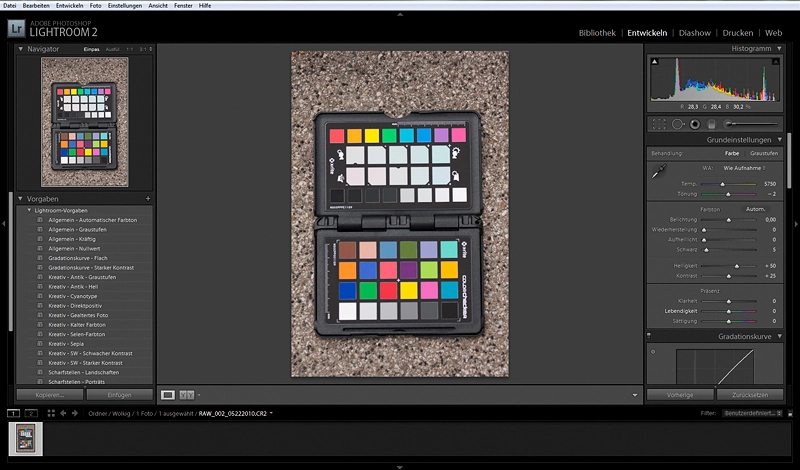800x470 pixels.
Task: Collapse the Lightroom-Vorgaben folder
Action: (x=29, y=210)
